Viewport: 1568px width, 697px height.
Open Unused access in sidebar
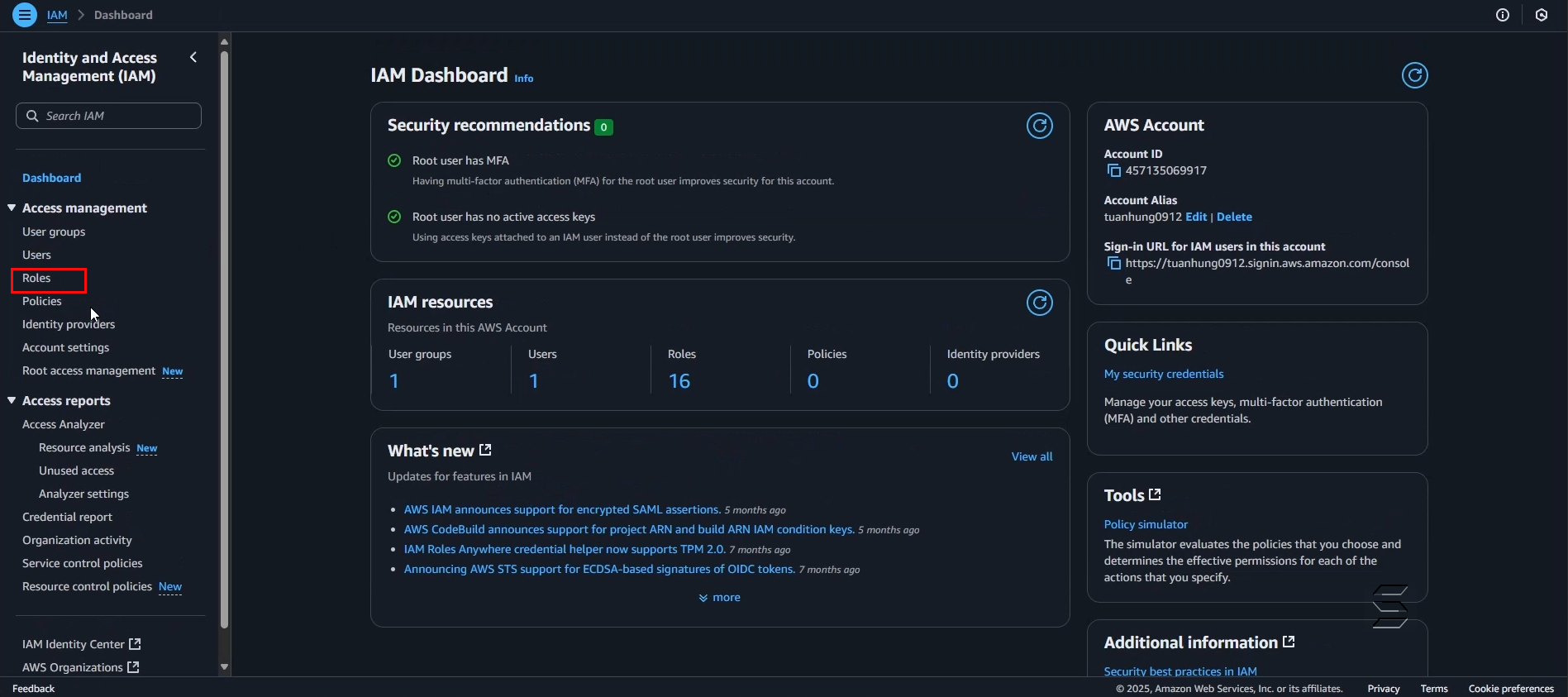coord(76,470)
